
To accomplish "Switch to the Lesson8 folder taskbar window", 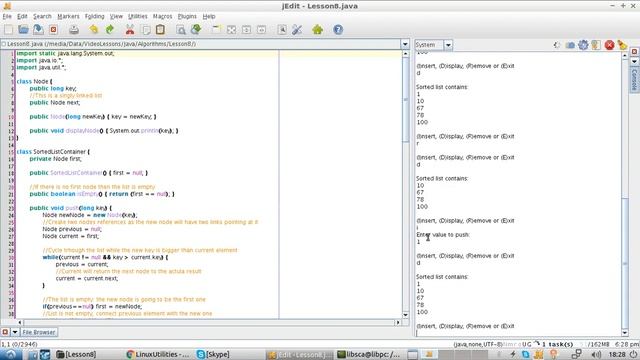I will [x=76, y=354].
